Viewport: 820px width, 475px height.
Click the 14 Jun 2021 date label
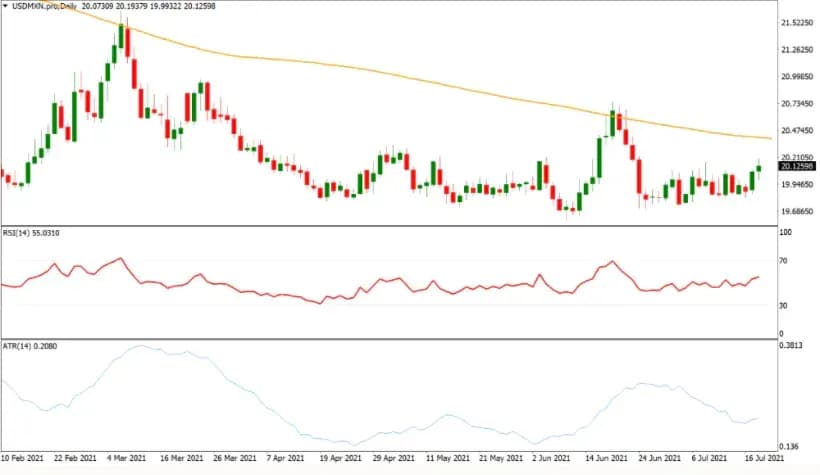pyautogui.click(x=606, y=458)
